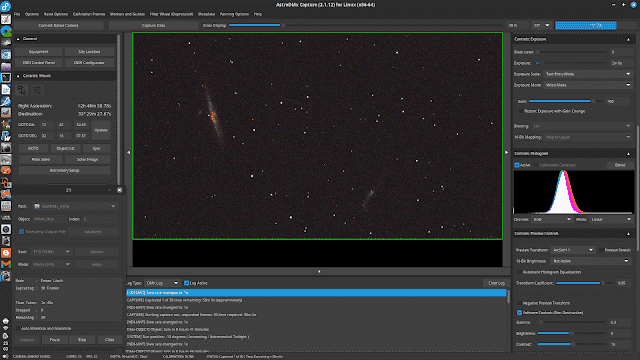Click the Stop capture button
The height and width of the screenshot is (360, 640).
82,340
